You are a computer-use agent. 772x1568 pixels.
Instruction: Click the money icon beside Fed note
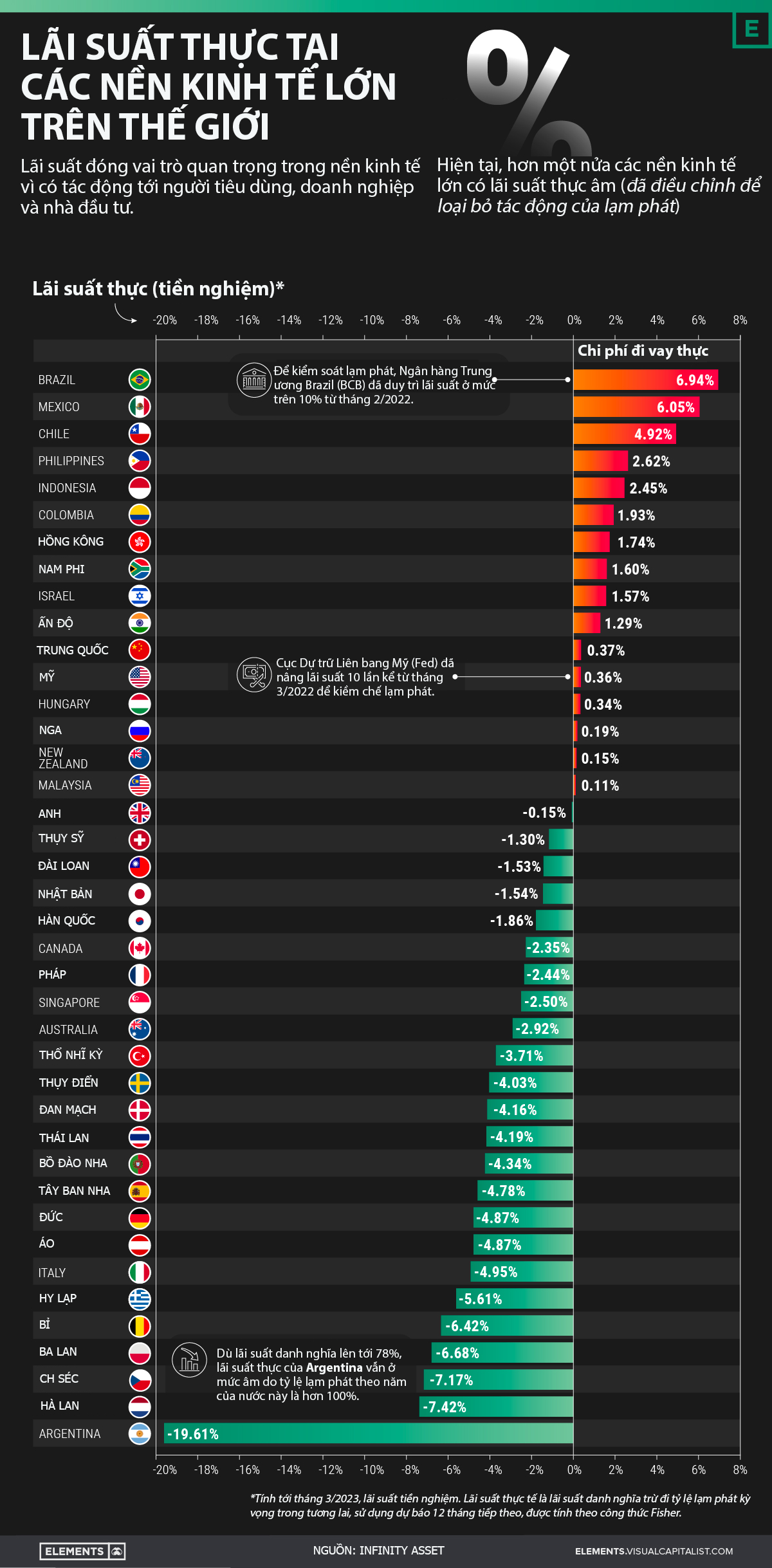coord(253,674)
